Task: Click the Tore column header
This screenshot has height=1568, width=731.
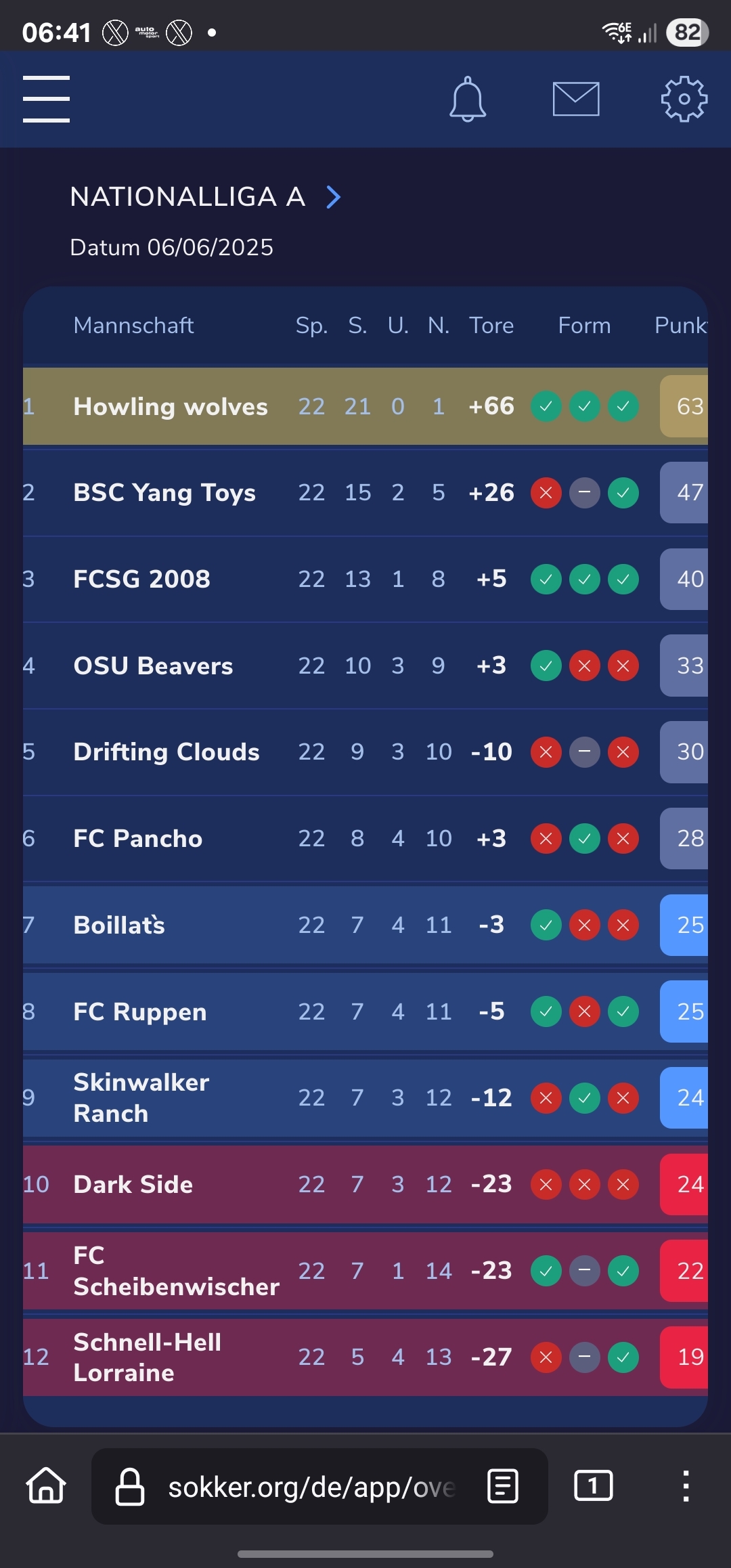Action: (x=491, y=326)
